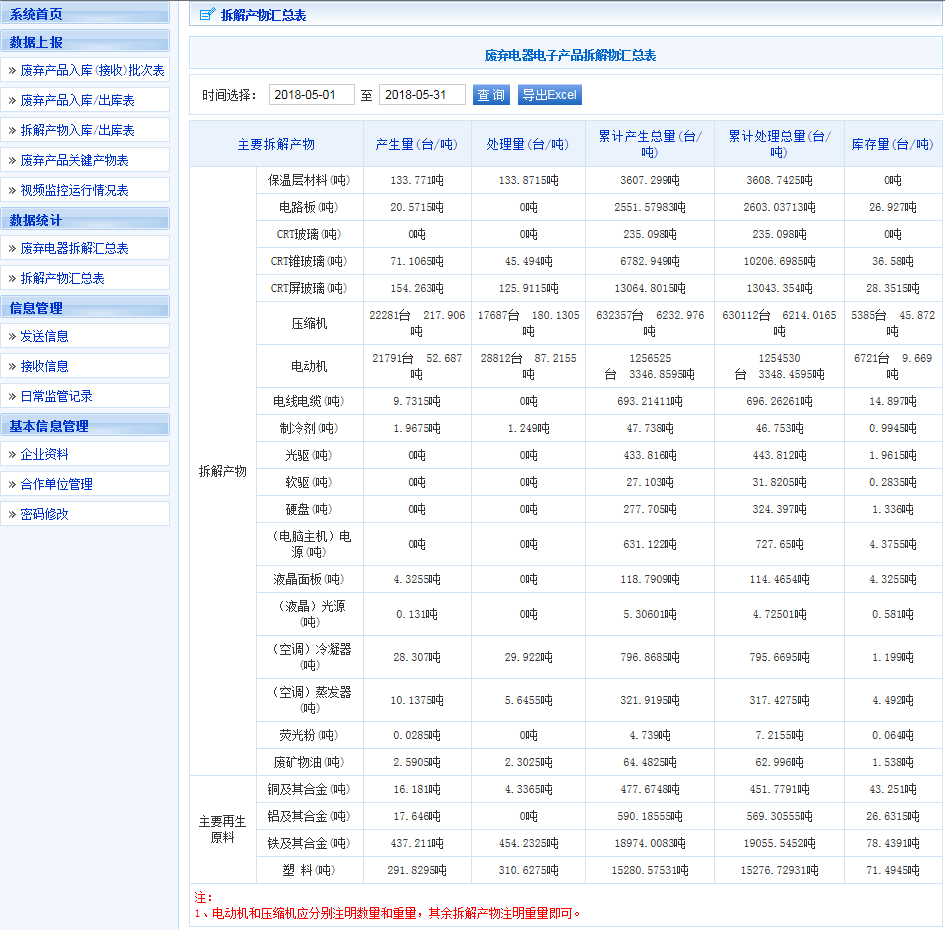Click the end date field 2018-05-31
The width and height of the screenshot is (945, 930).
point(422,95)
